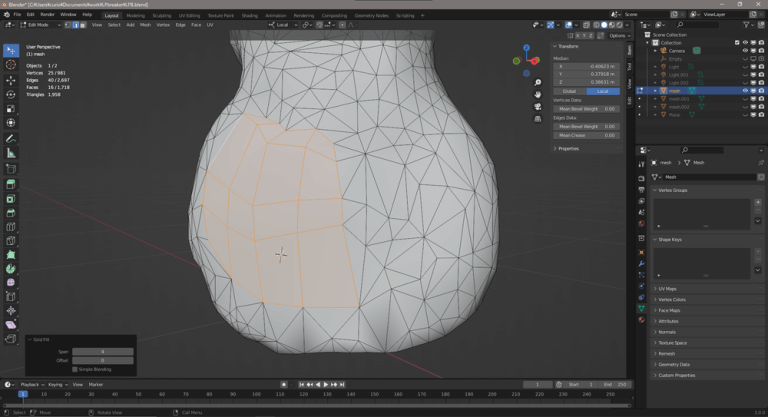768x417 pixels.
Task: Expand the Camera tree item arrow
Action: [655, 50]
